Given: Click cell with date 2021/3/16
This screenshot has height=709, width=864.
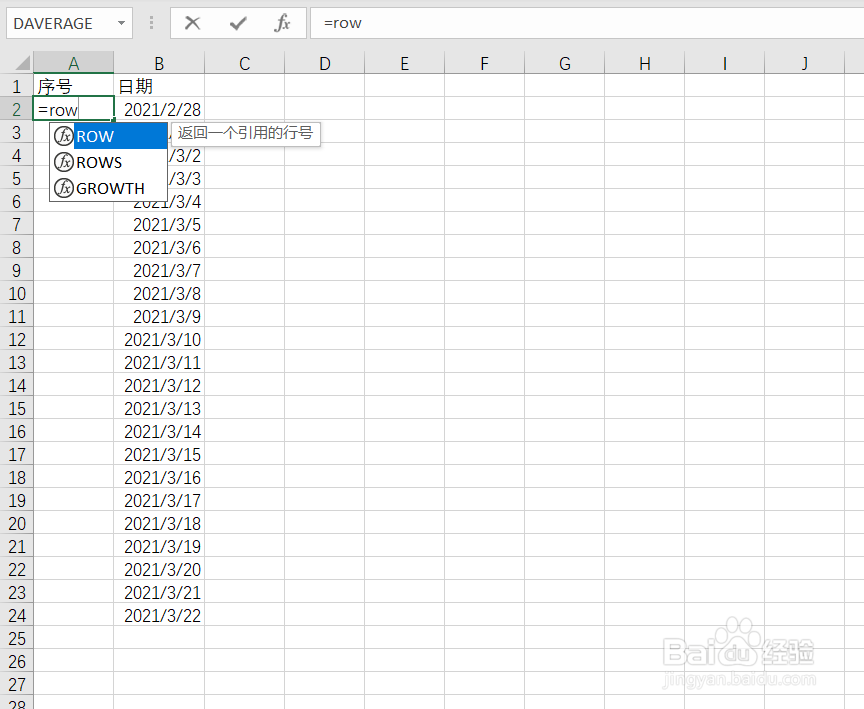Looking at the screenshot, I should point(159,477).
